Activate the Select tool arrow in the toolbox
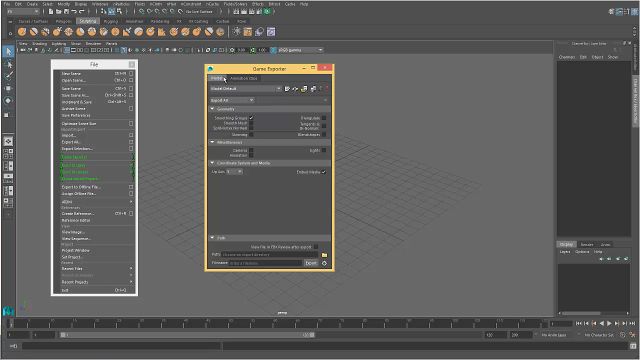Viewport: 640px width, 360px height. click(x=8, y=51)
